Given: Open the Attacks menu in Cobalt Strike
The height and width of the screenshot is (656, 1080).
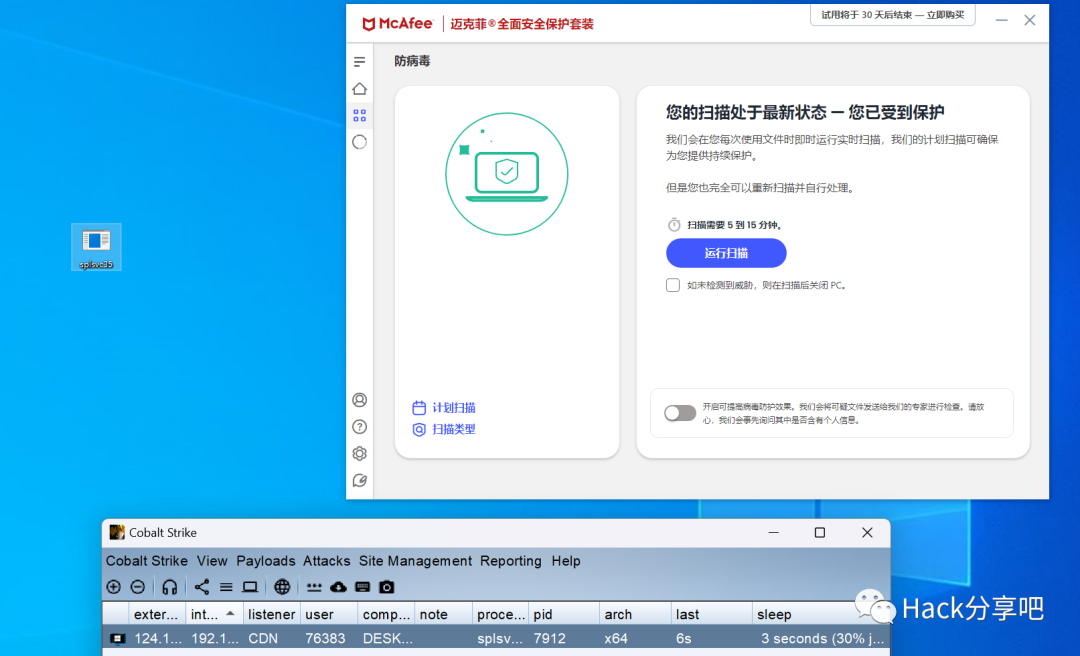Looking at the screenshot, I should [x=326, y=561].
